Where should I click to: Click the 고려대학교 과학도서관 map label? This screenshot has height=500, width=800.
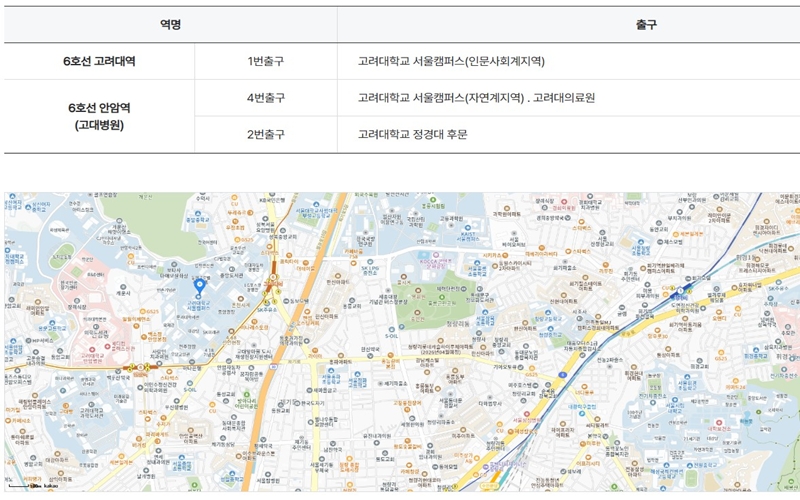pyautogui.click(x=91, y=412)
